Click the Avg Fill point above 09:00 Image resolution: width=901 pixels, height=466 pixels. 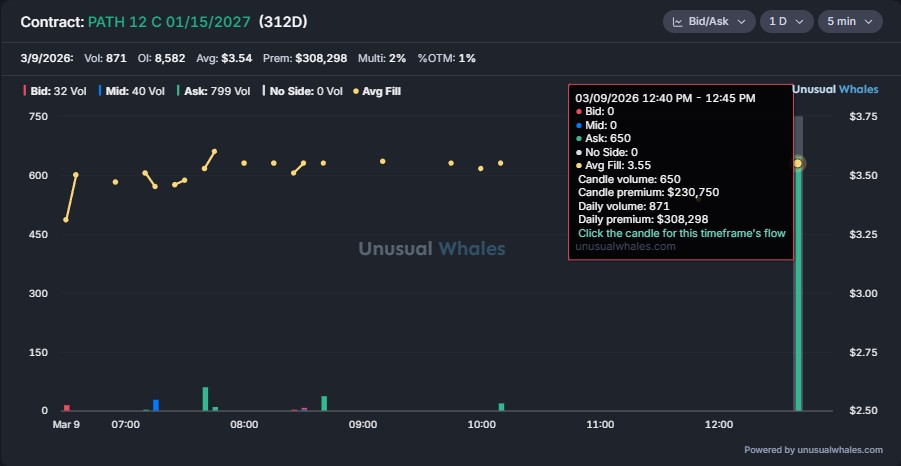tap(383, 161)
